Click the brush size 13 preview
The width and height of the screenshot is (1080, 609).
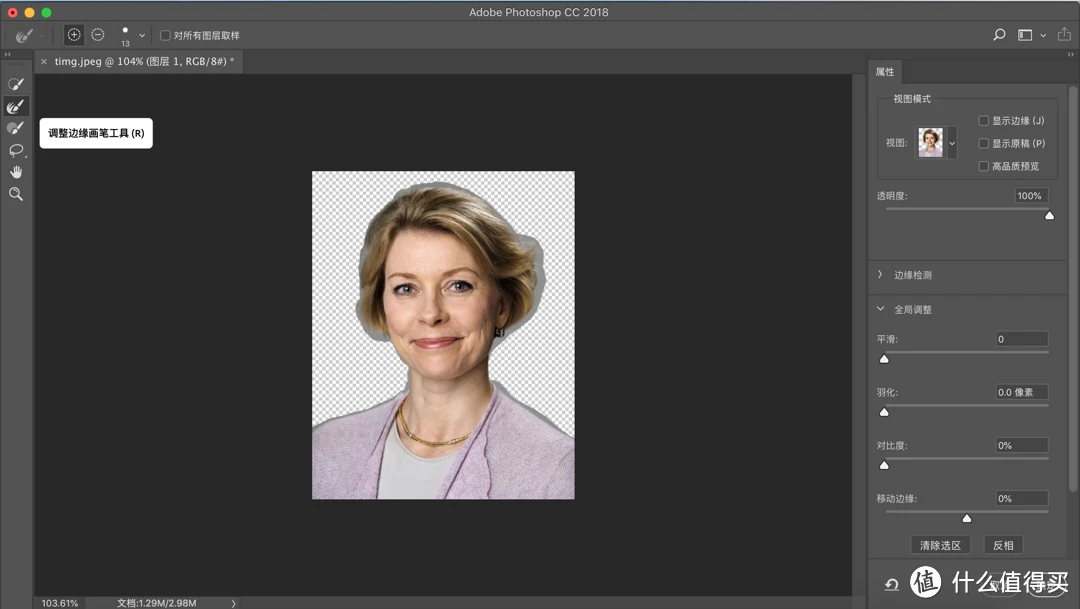click(x=125, y=35)
